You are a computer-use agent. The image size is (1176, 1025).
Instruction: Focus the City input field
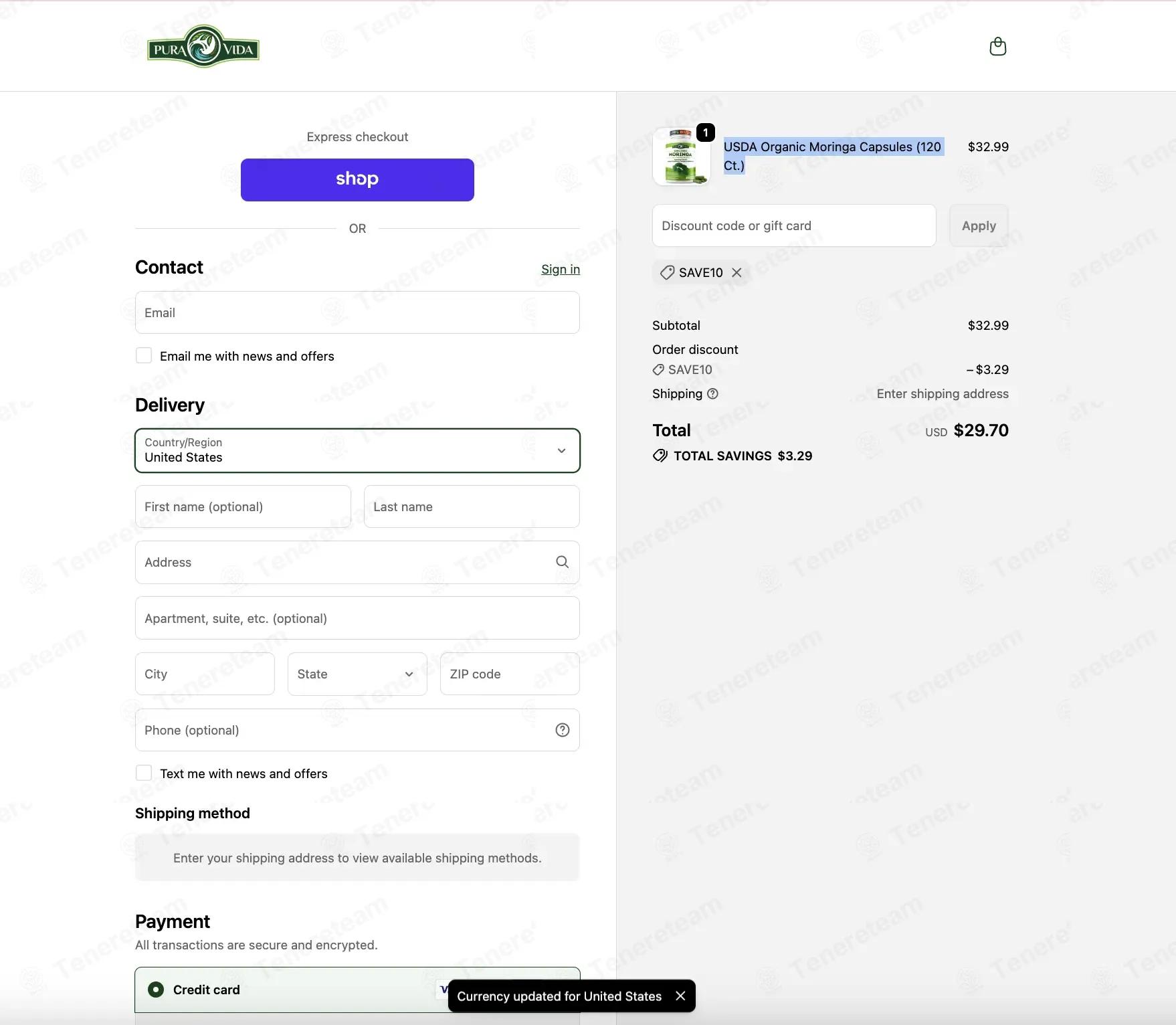point(205,674)
